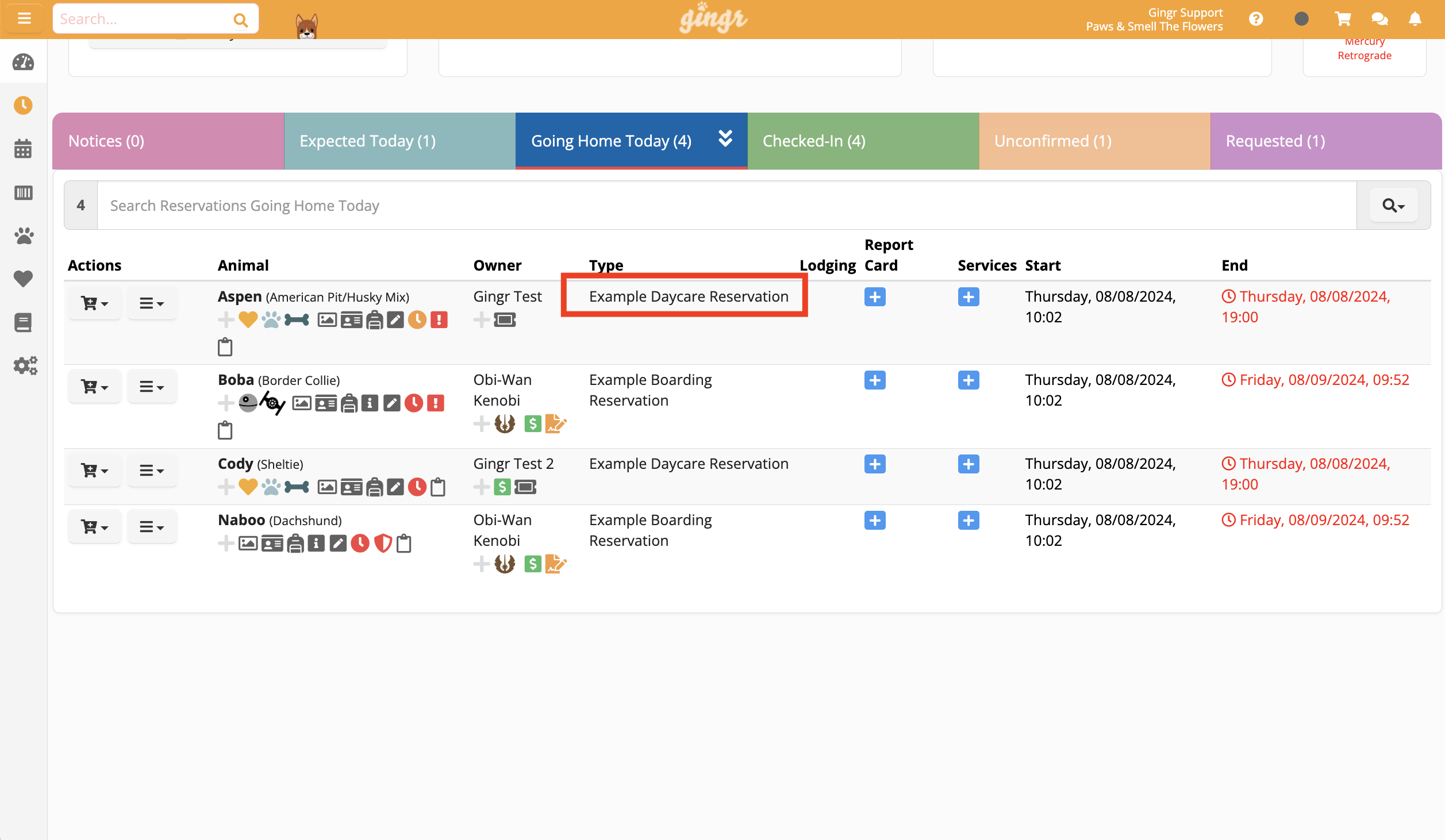Click Aspen's pencil edit icon
This screenshot has width=1445, height=840.
pos(395,320)
